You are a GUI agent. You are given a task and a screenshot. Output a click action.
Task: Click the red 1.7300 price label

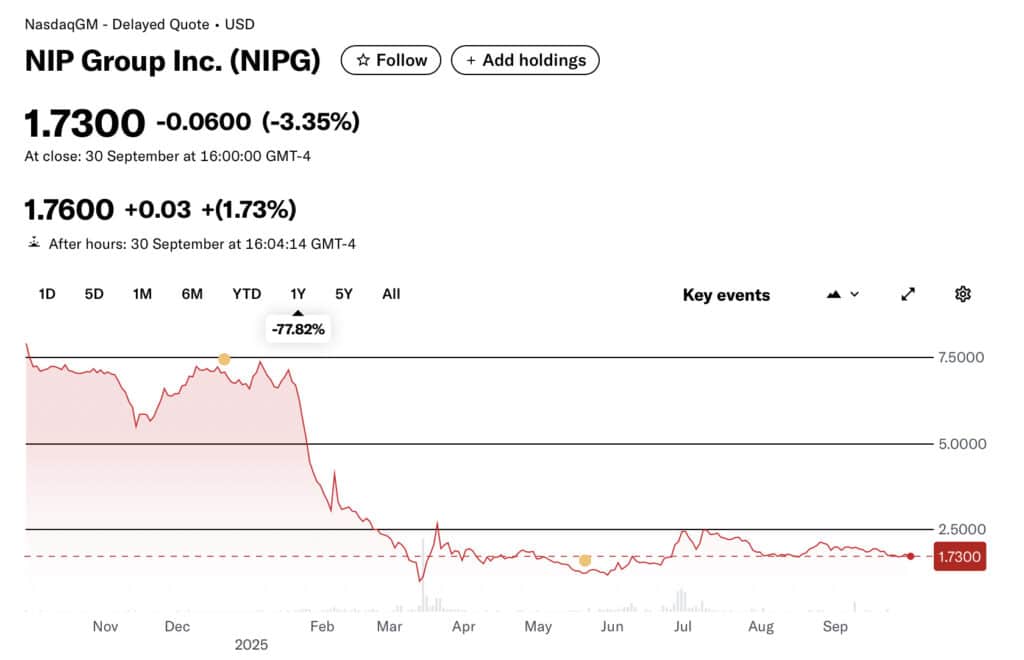(959, 556)
